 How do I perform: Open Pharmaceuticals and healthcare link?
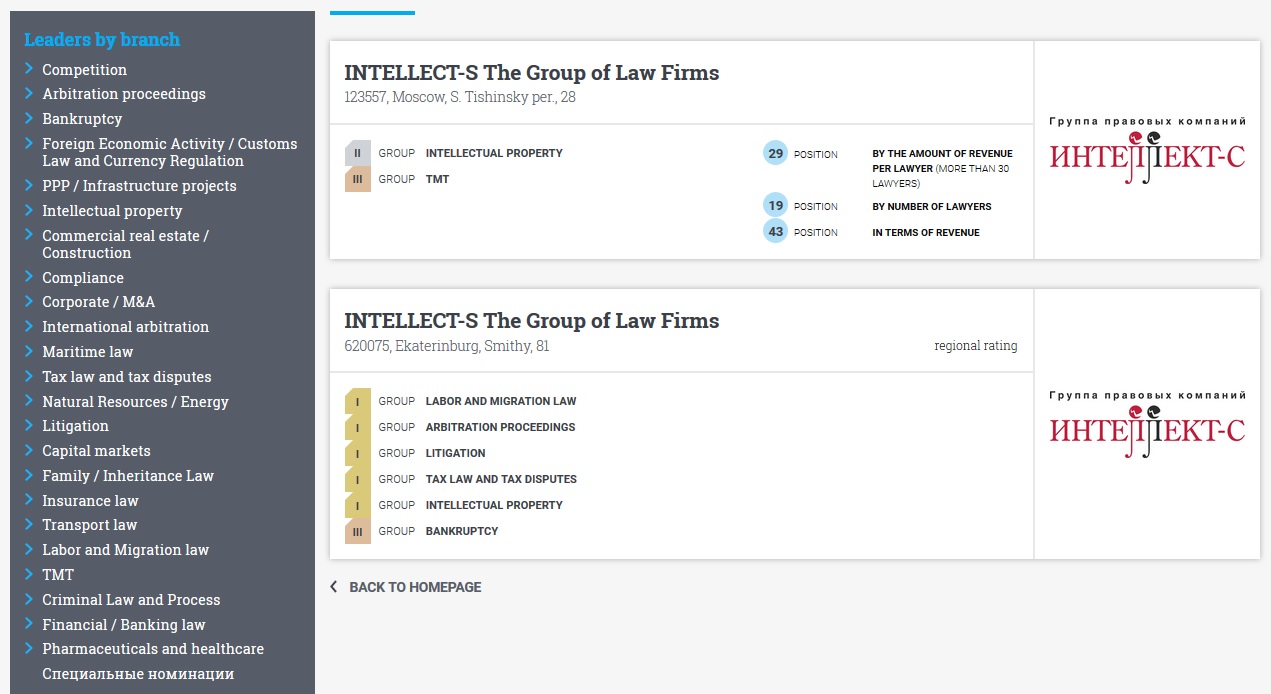[153, 649]
